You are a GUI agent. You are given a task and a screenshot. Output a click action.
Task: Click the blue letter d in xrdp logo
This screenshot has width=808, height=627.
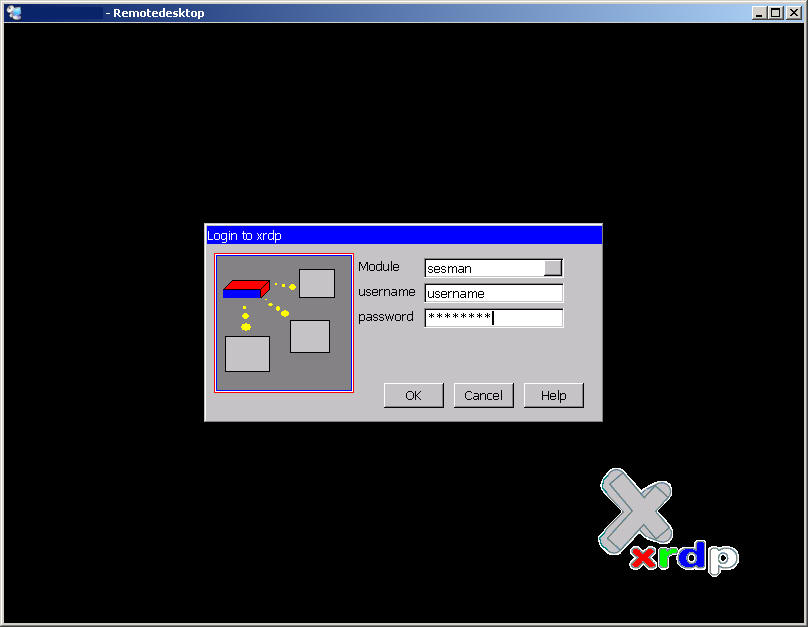691,554
